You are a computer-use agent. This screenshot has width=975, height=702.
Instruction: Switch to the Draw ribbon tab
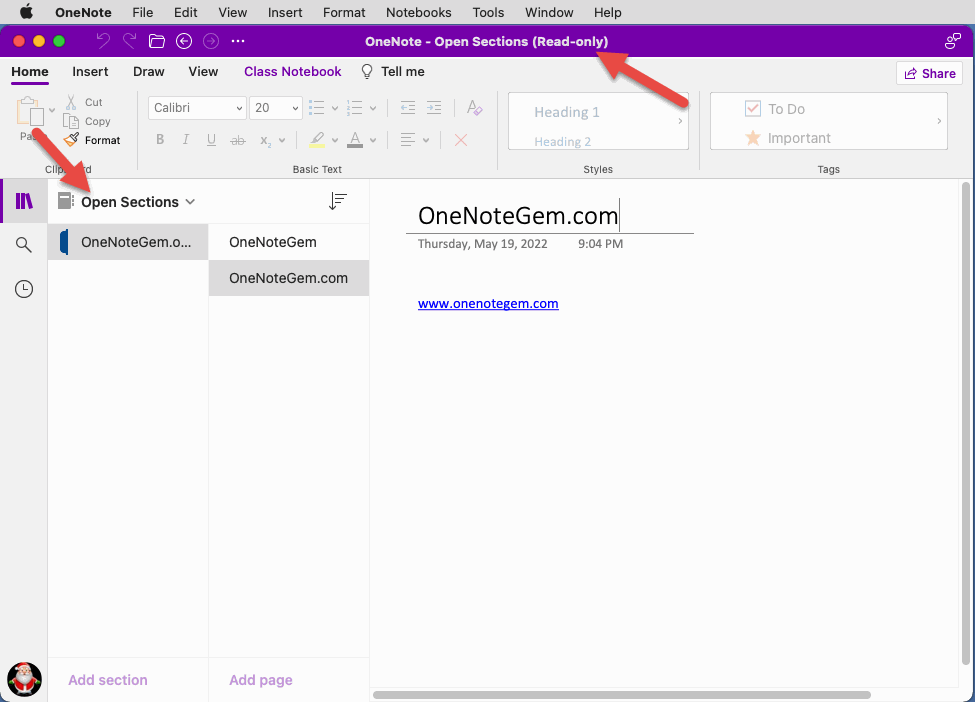click(x=149, y=72)
